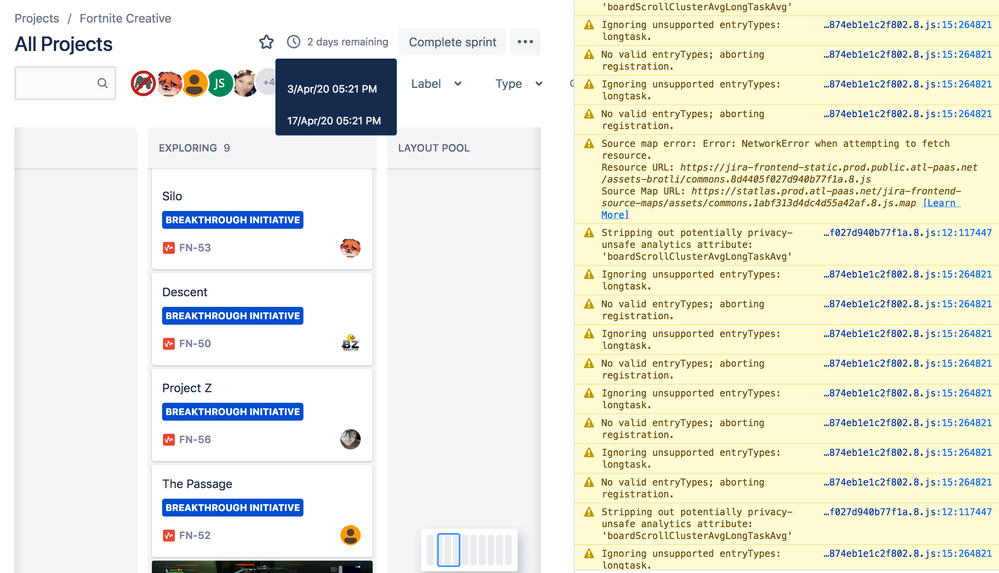Click Breakthrough Initiative label on Silo card

233,220
